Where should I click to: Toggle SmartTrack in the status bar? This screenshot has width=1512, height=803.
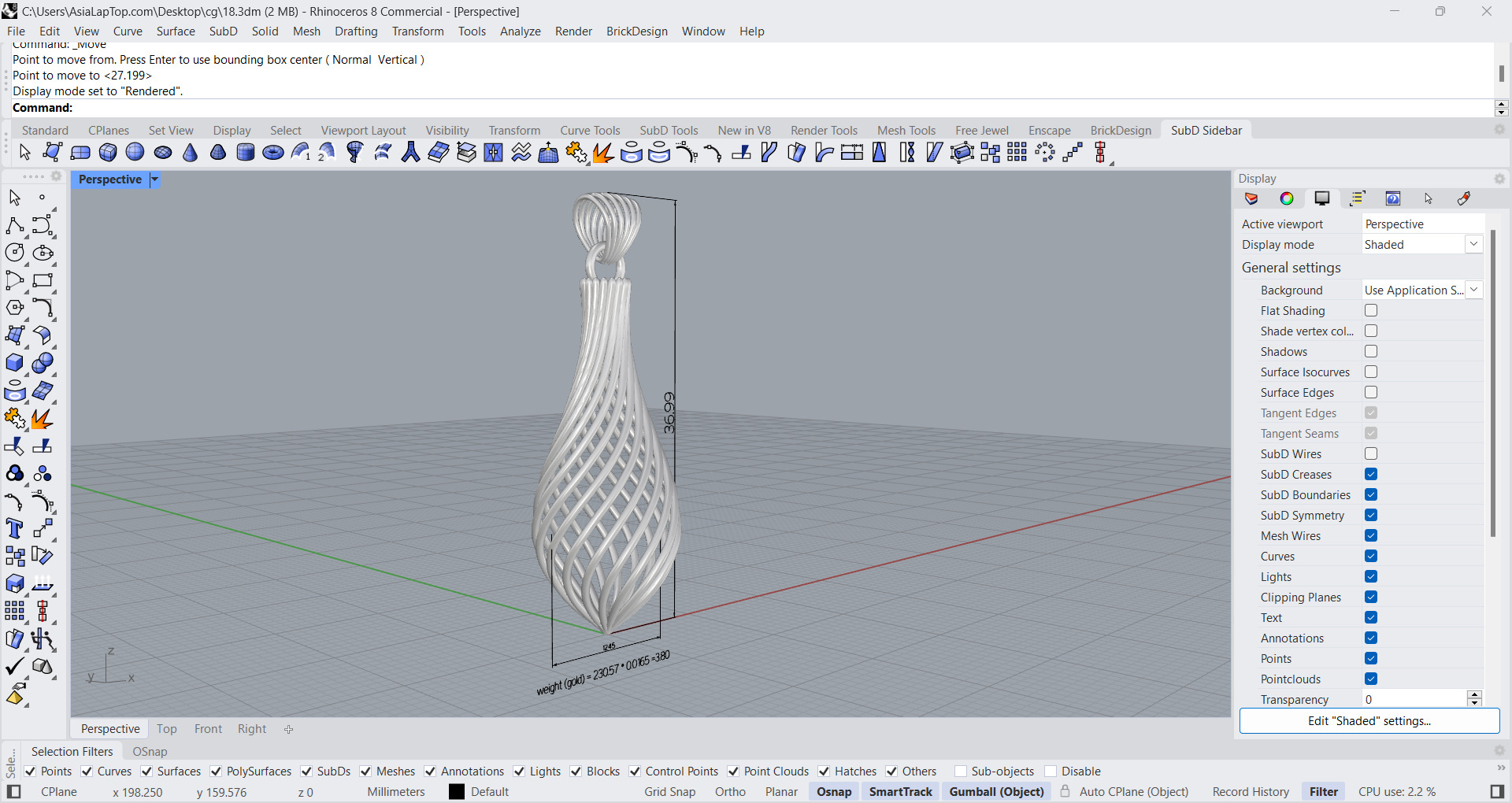tap(900, 792)
